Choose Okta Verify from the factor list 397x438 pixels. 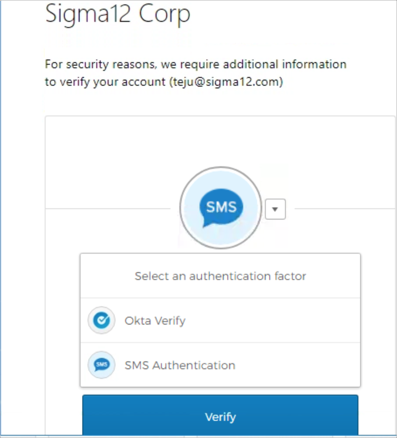[x=220, y=320]
